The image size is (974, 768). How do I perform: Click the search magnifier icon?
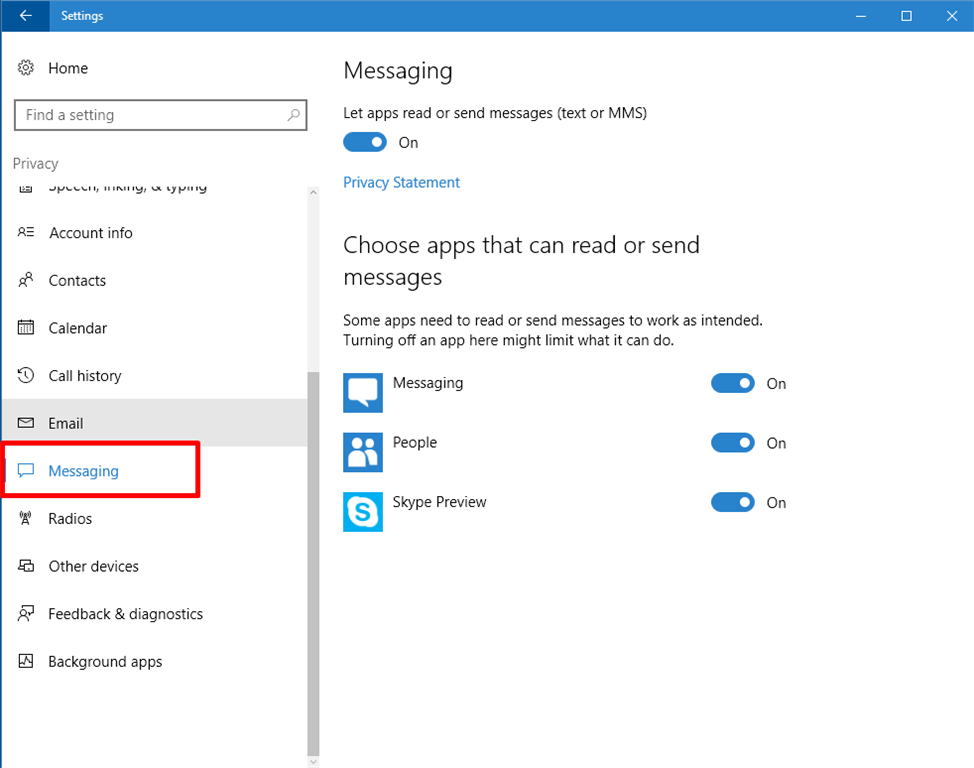click(x=293, y=115)
